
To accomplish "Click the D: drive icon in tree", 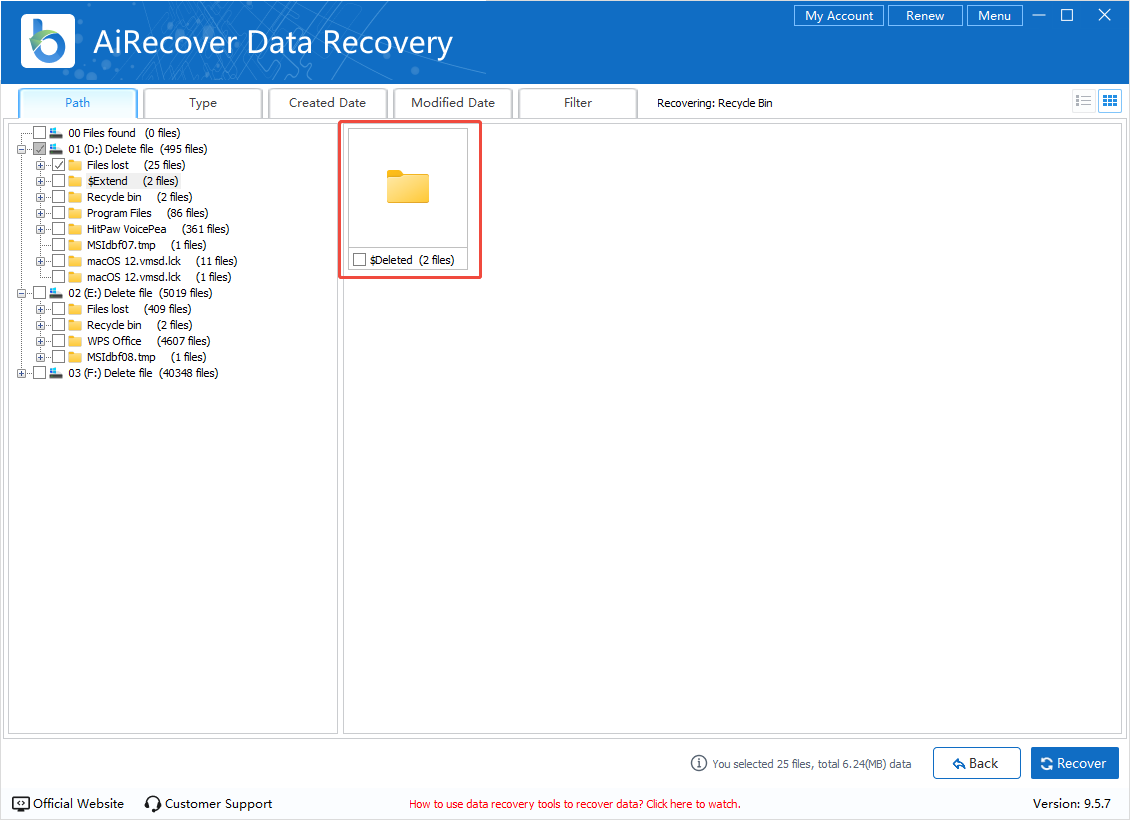I will tap(55, 149).
